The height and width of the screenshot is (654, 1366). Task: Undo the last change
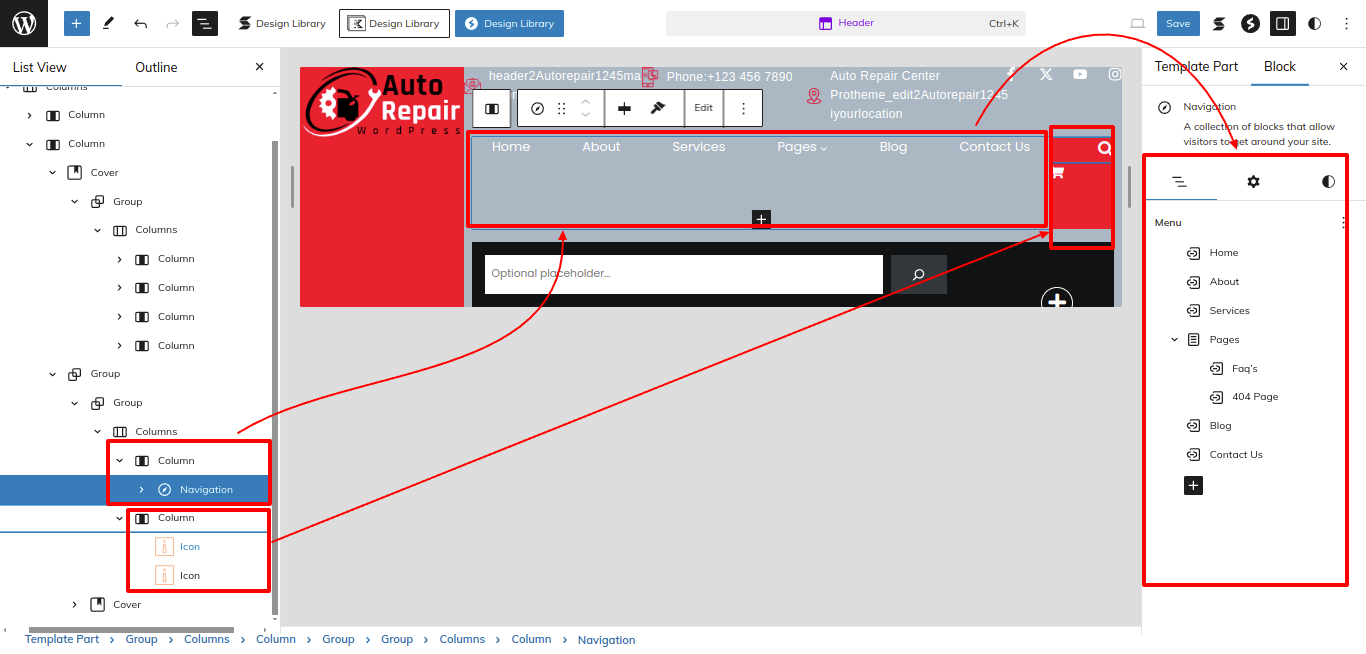[x=140, y=23]
